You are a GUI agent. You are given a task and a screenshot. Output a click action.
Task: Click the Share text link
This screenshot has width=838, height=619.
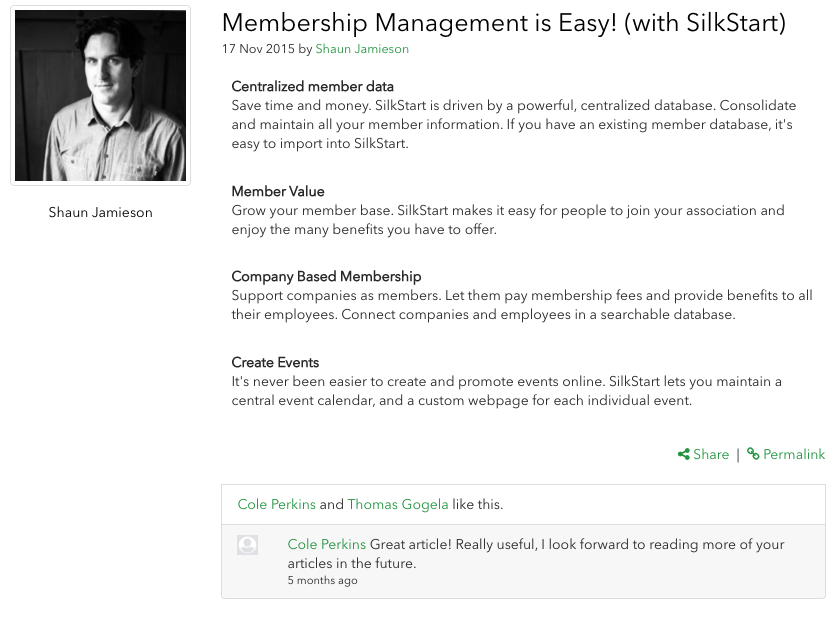click(711, 454)
